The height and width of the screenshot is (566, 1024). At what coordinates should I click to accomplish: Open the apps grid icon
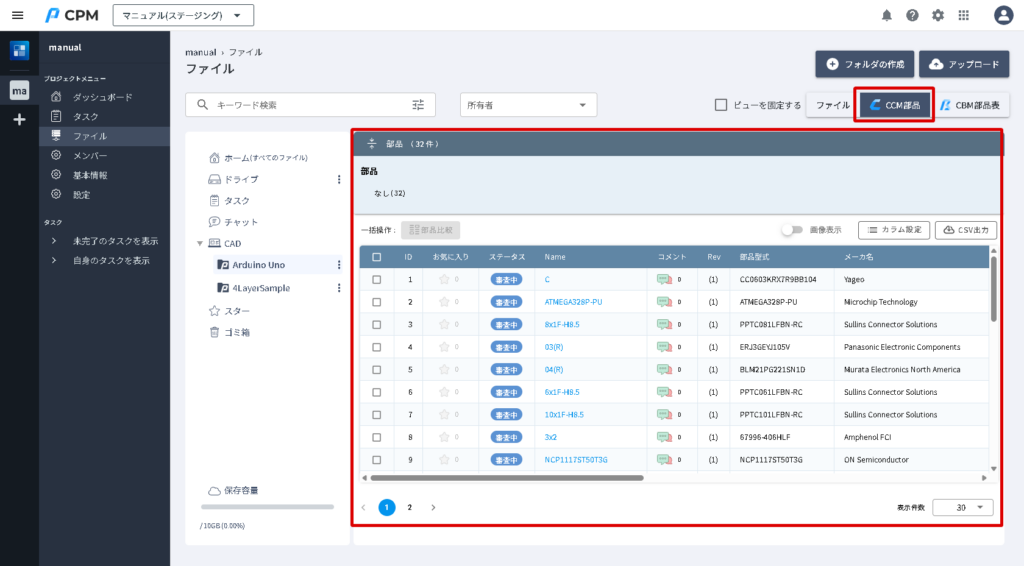click(x=964, y=15)
